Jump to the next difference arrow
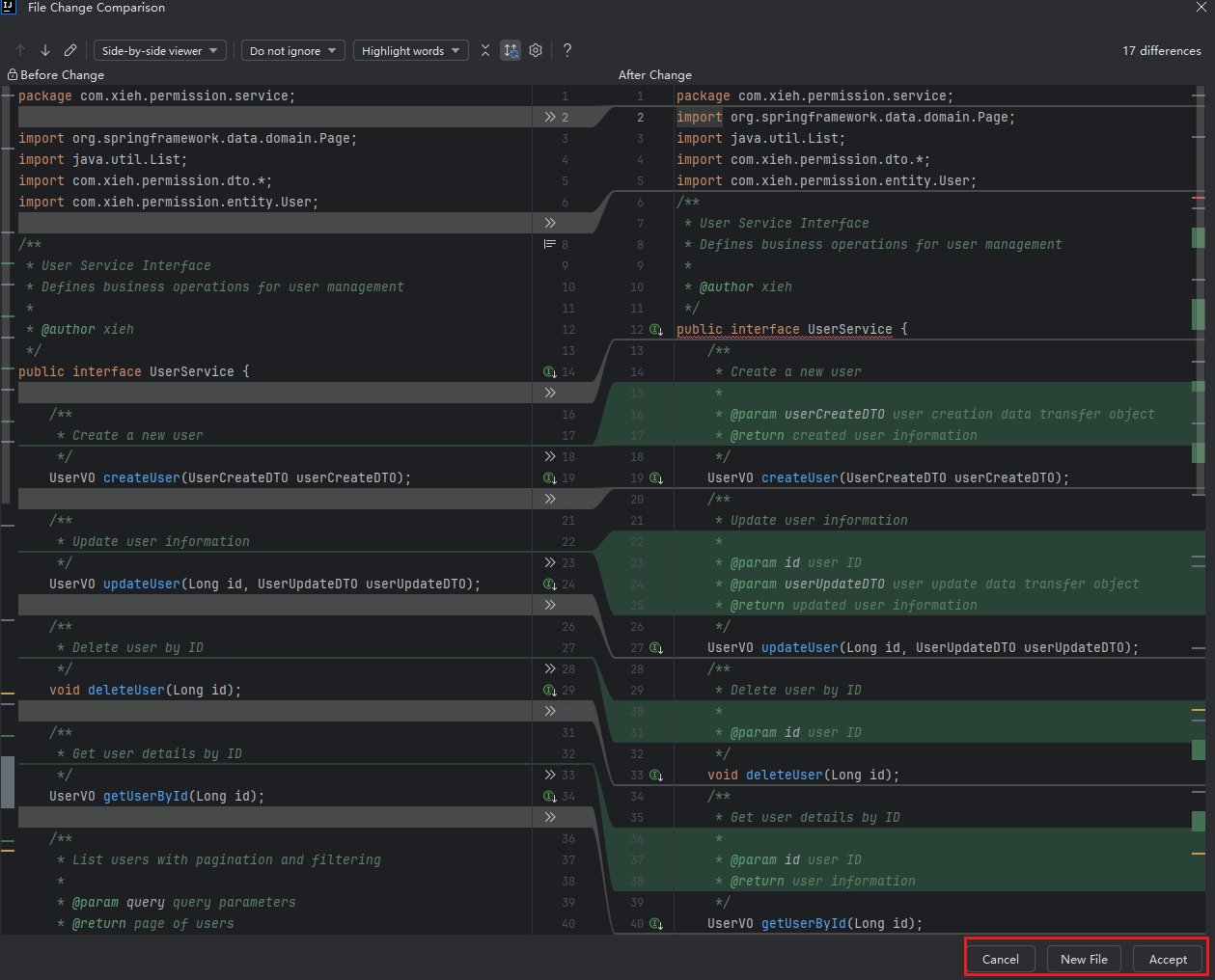This screenshot has width=1215, height=980. (x=44, y=50)
